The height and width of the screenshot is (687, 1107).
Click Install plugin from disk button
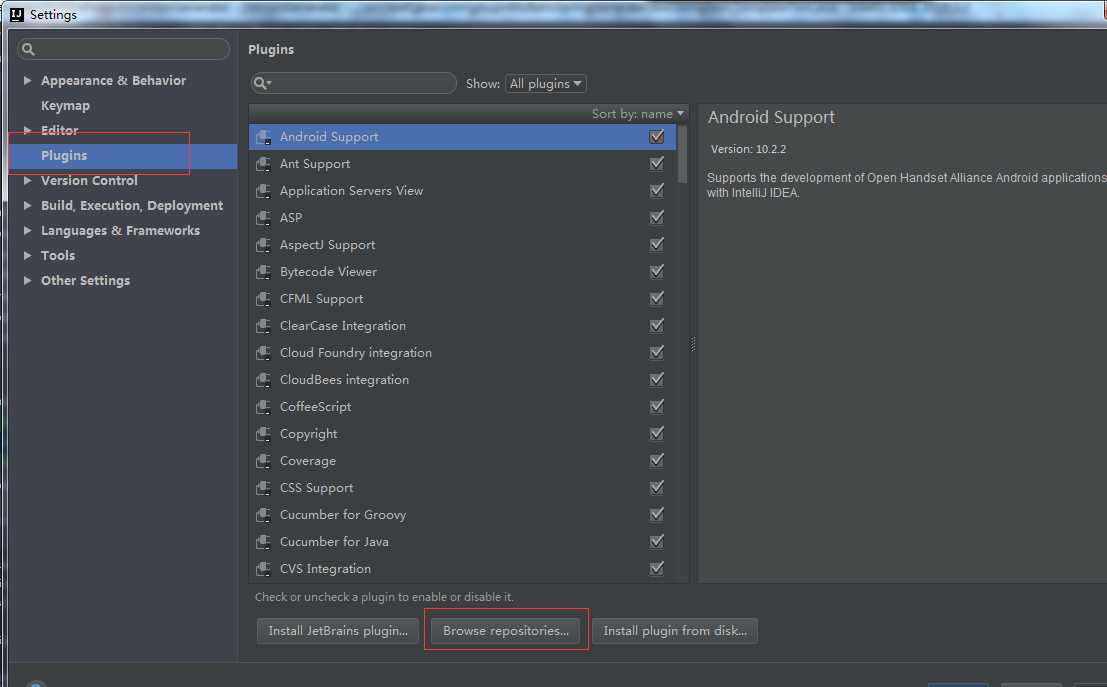[x=675, y=631]
